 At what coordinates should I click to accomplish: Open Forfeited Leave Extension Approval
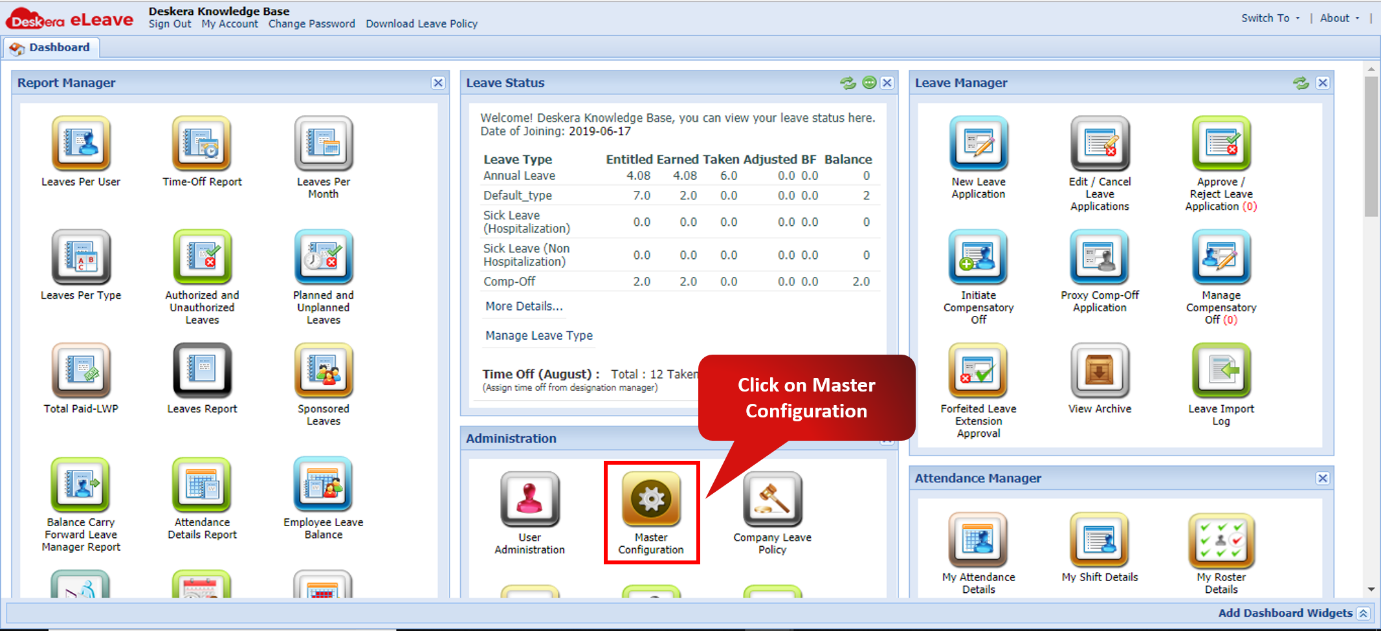point(979,371)
